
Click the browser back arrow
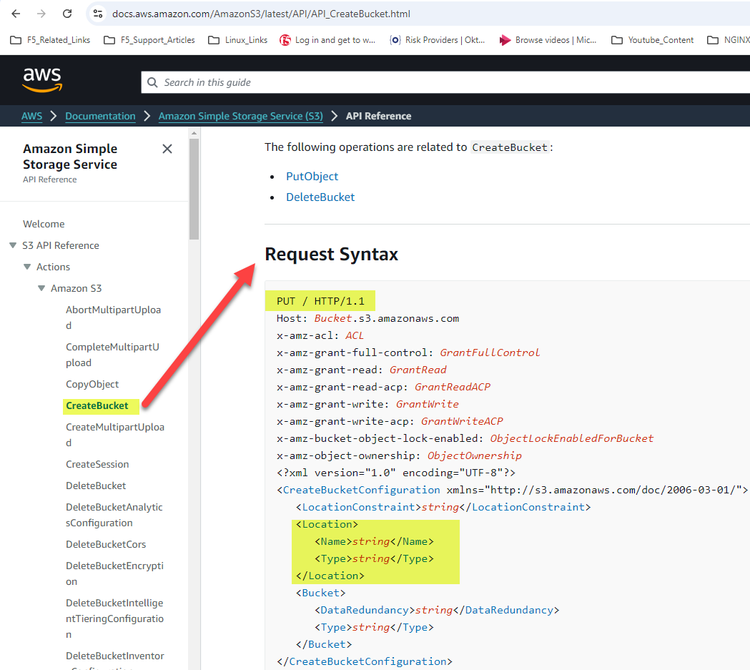pos(16,14)
